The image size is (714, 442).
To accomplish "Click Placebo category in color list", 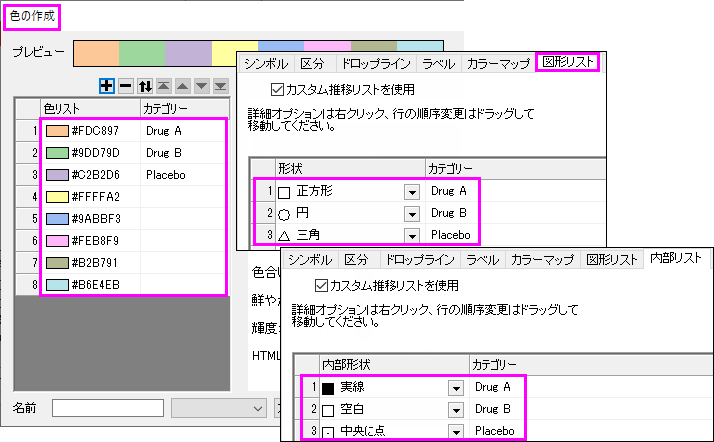I will pos(166,175).
